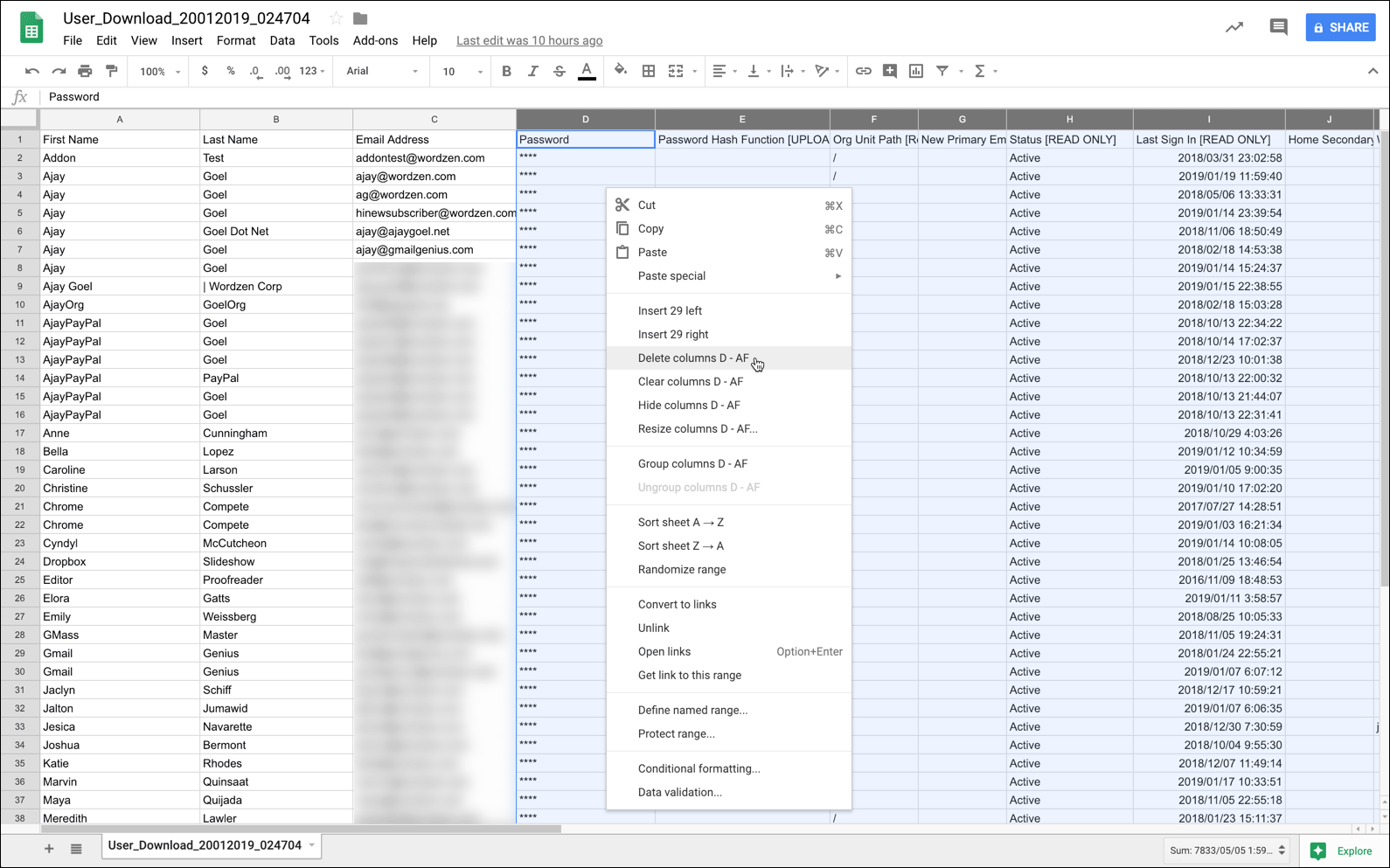Open the comments history icon

coord(1278,27)
